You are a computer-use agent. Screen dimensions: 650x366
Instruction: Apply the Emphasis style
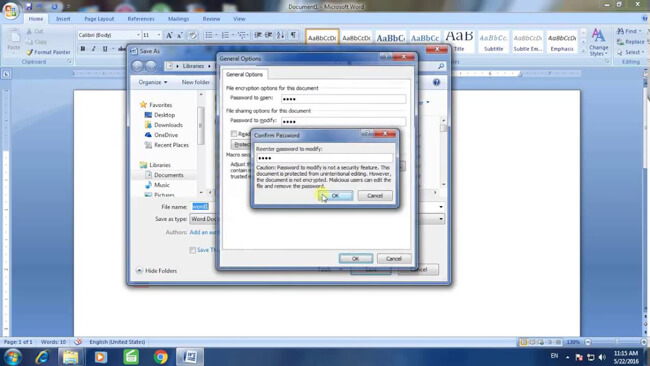coord(562,41)
